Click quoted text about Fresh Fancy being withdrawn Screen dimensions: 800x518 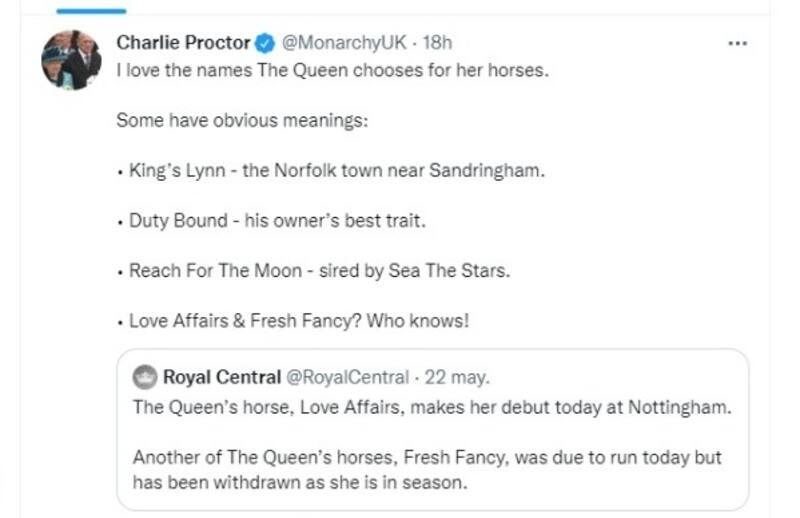coord(427,457)
